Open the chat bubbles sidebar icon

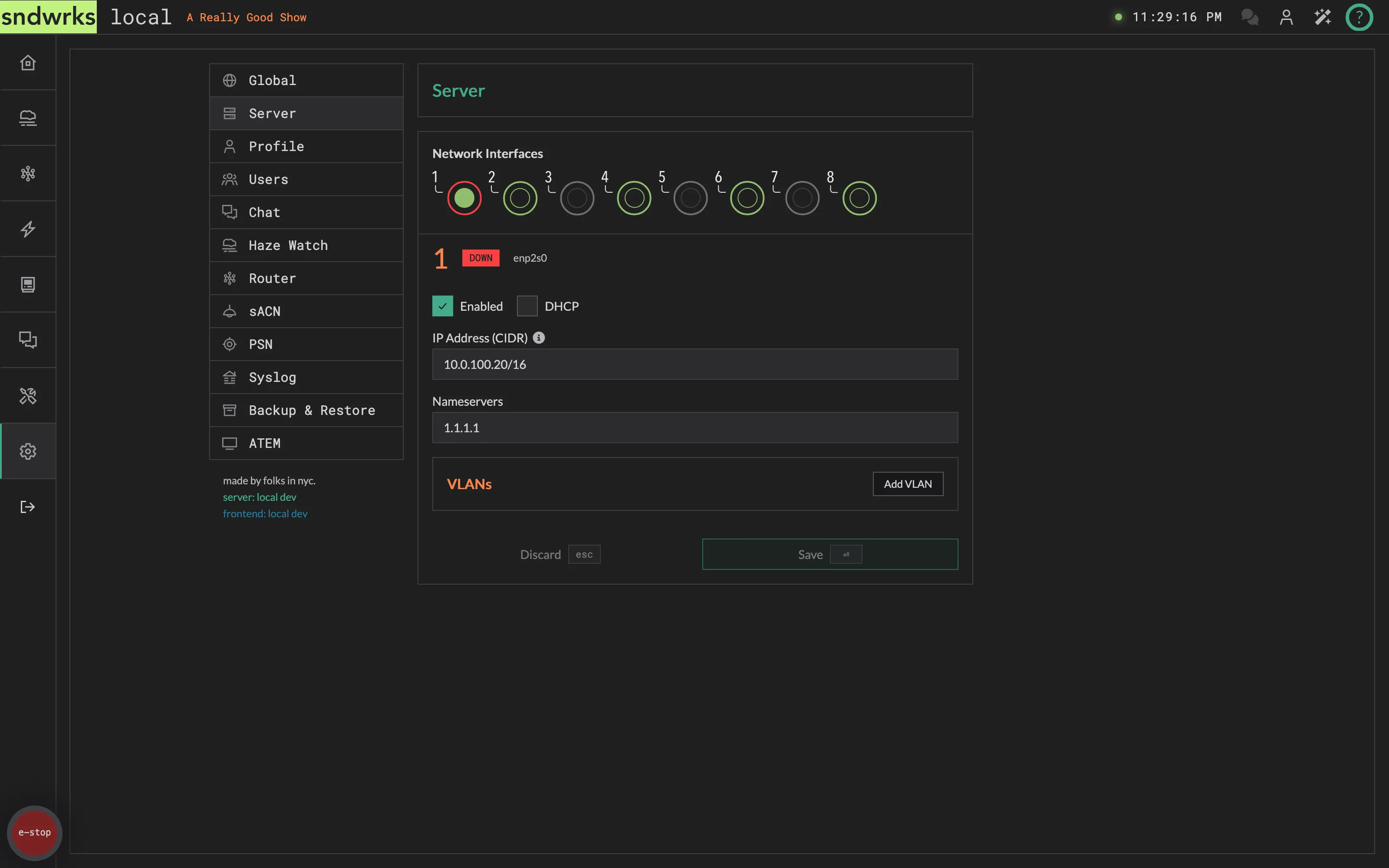coord(27,340)
